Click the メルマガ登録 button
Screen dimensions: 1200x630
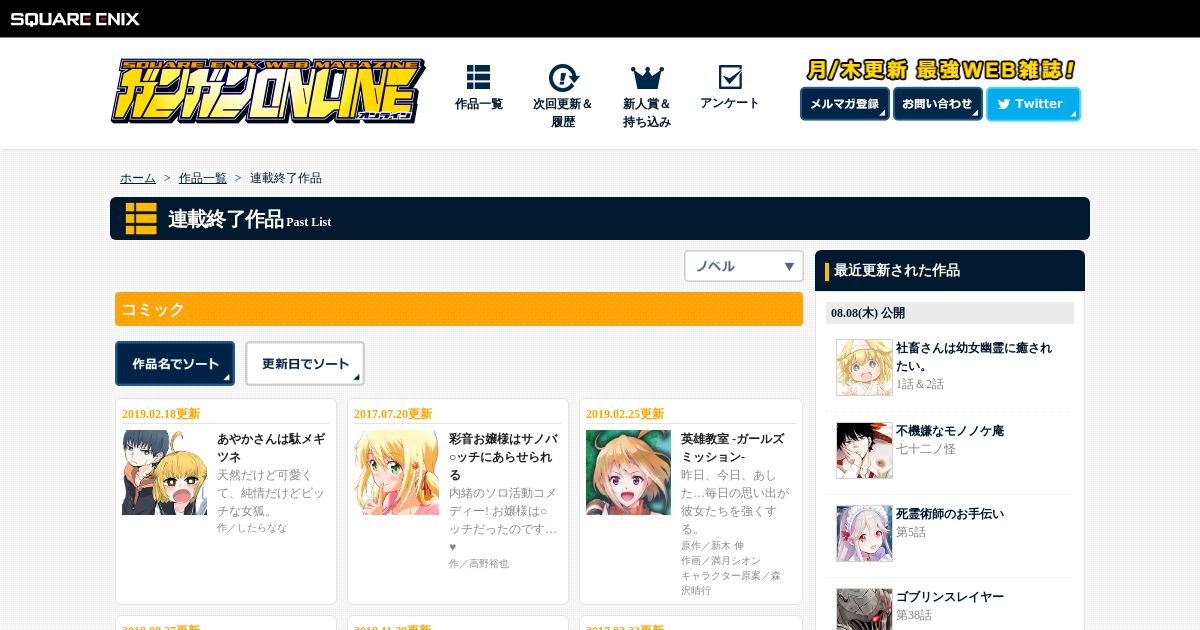click(844, 104)
